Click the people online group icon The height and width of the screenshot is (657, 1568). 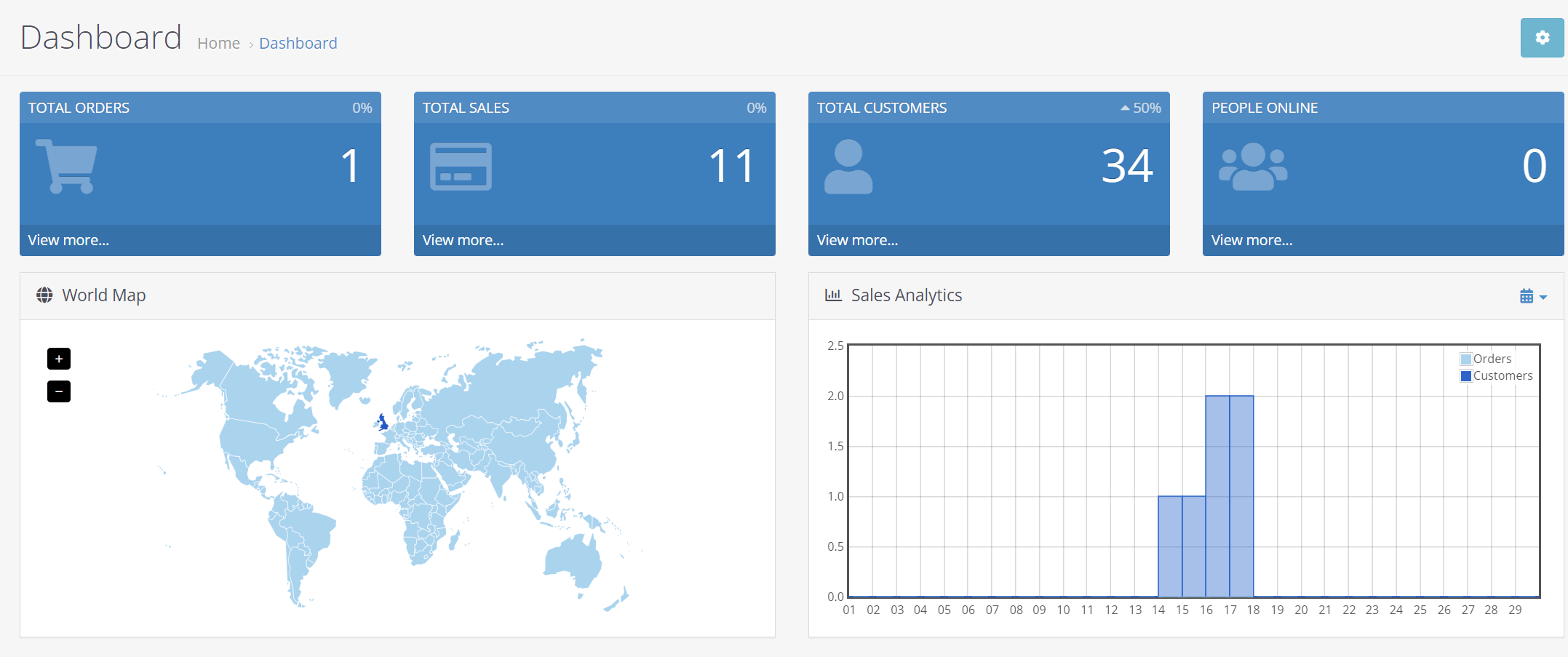click(1253, 167)
